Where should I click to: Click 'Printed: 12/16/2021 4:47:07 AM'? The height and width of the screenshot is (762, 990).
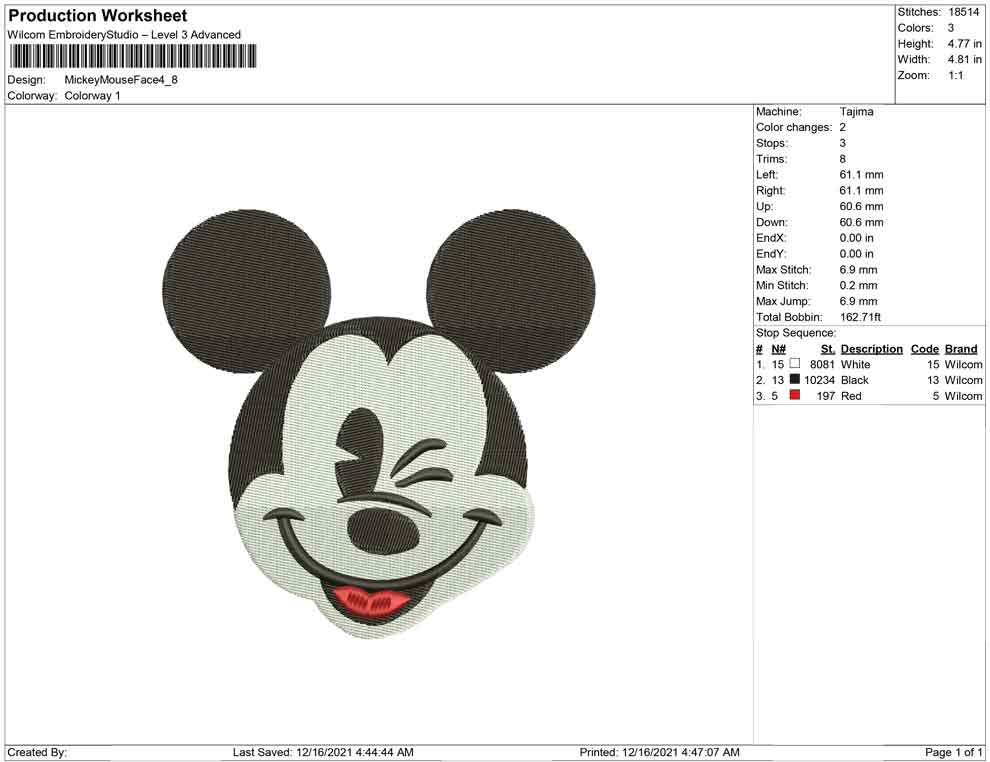659,752
